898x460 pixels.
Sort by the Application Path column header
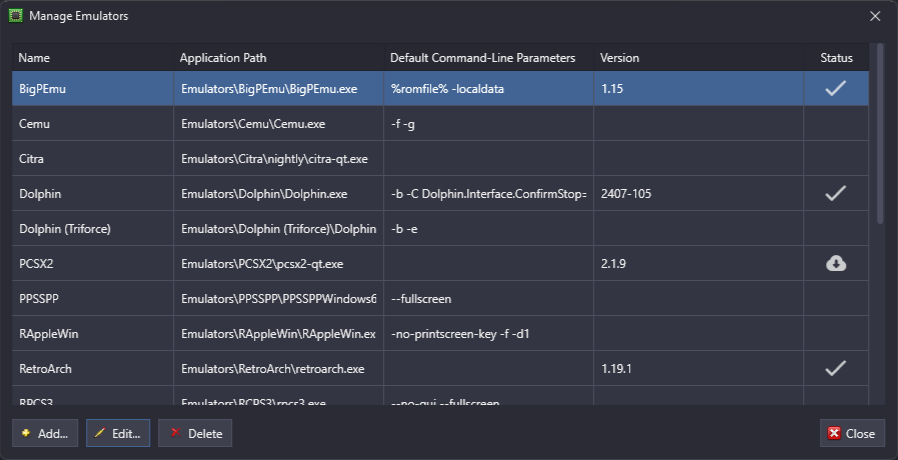pos(278,58)
